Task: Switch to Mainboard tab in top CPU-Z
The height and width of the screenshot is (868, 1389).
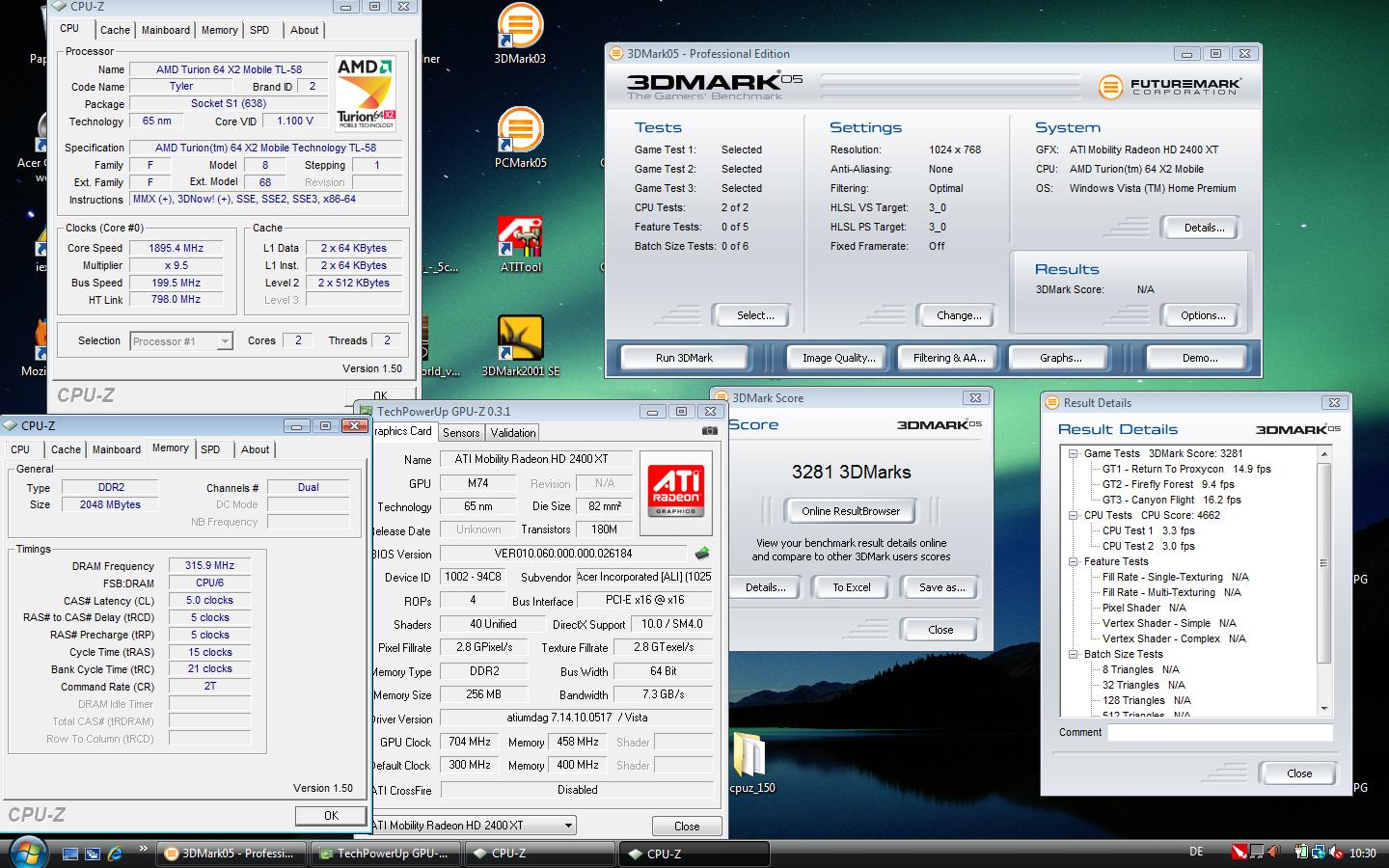Action: (166, 30)
